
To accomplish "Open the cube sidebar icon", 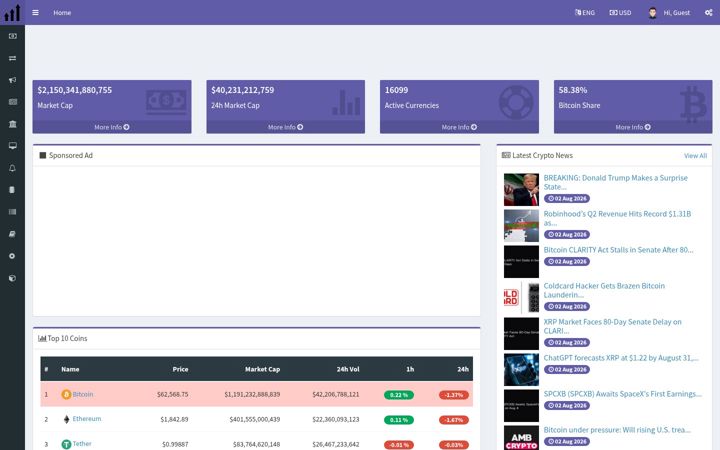I will (12, 278).
